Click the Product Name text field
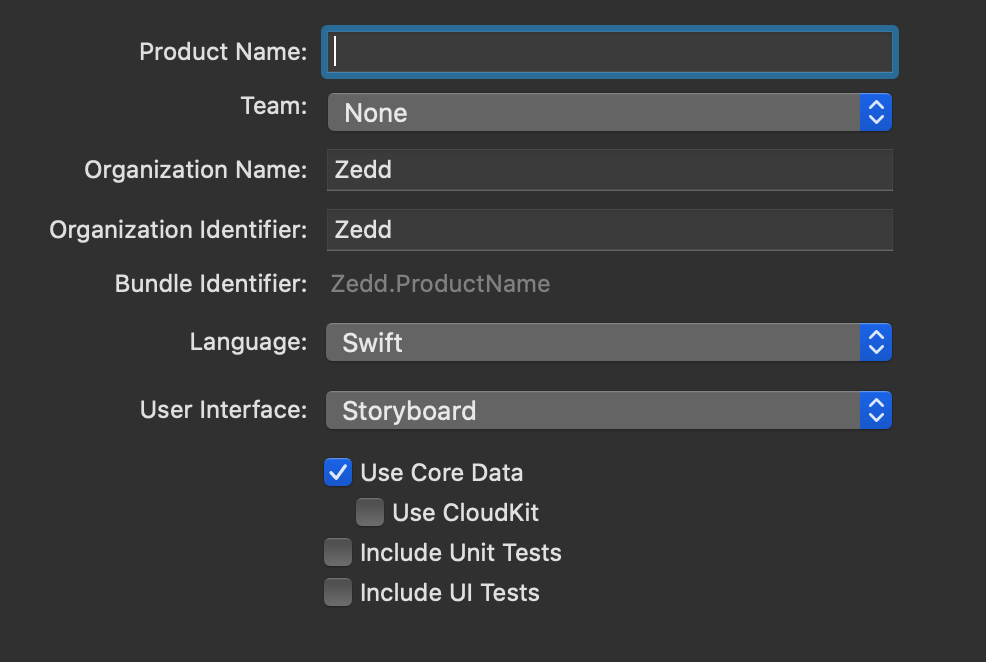This screenshot has height=662, width=986. click(610, 52)
